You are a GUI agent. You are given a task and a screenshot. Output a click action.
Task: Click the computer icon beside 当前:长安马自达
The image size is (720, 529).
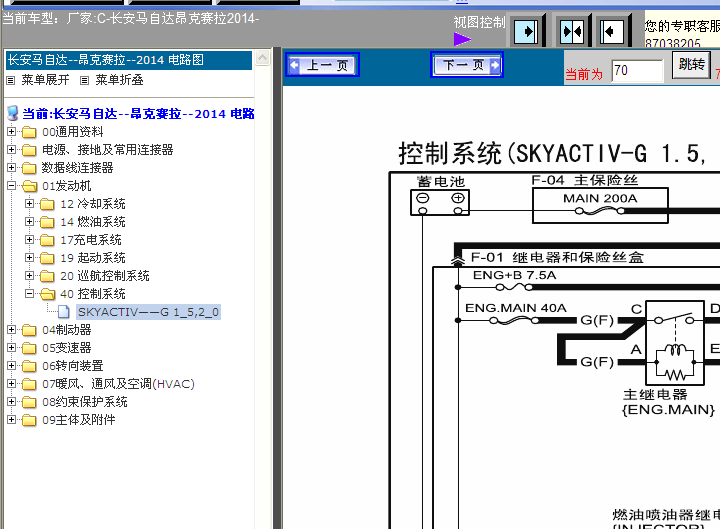13,113
